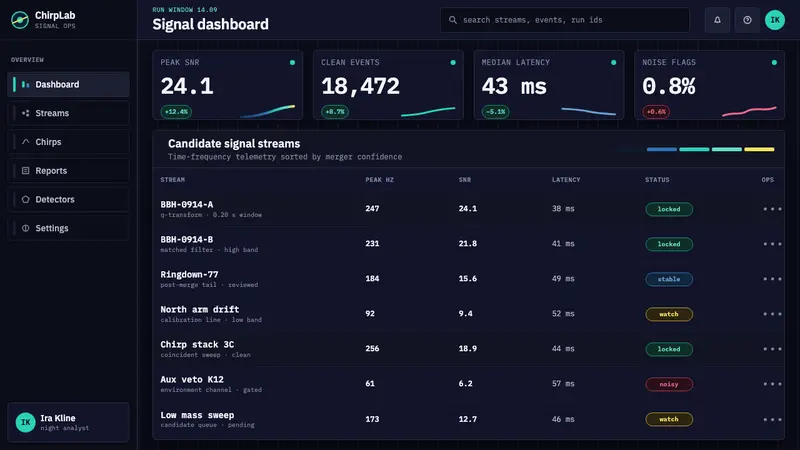Open the IK profile avatar in header

774,20
